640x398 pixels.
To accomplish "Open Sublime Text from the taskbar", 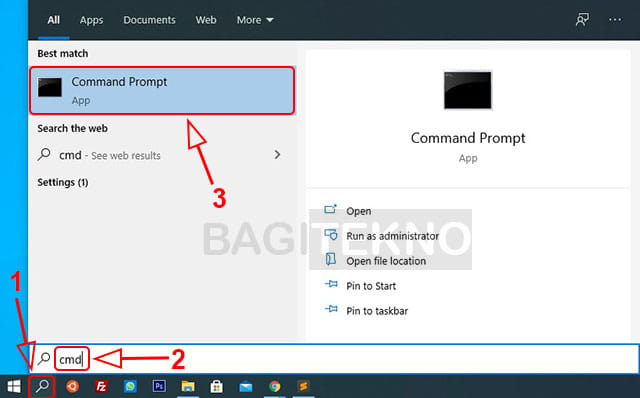I will click(303, 386).
